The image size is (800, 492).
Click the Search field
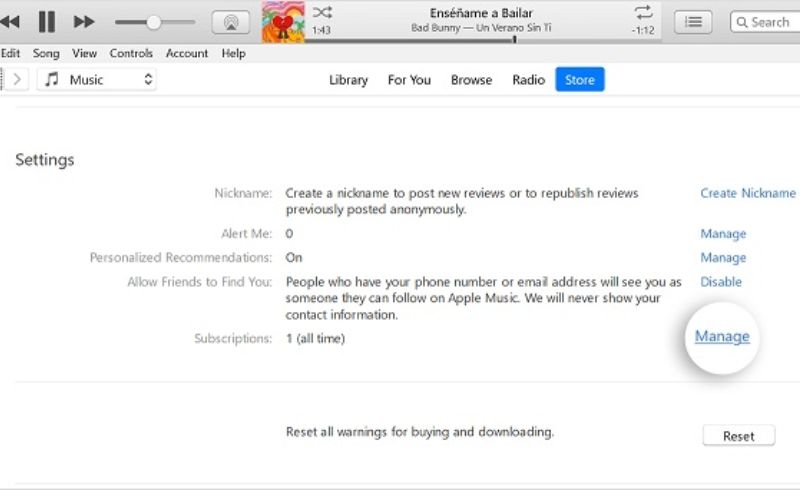(765, 22)
